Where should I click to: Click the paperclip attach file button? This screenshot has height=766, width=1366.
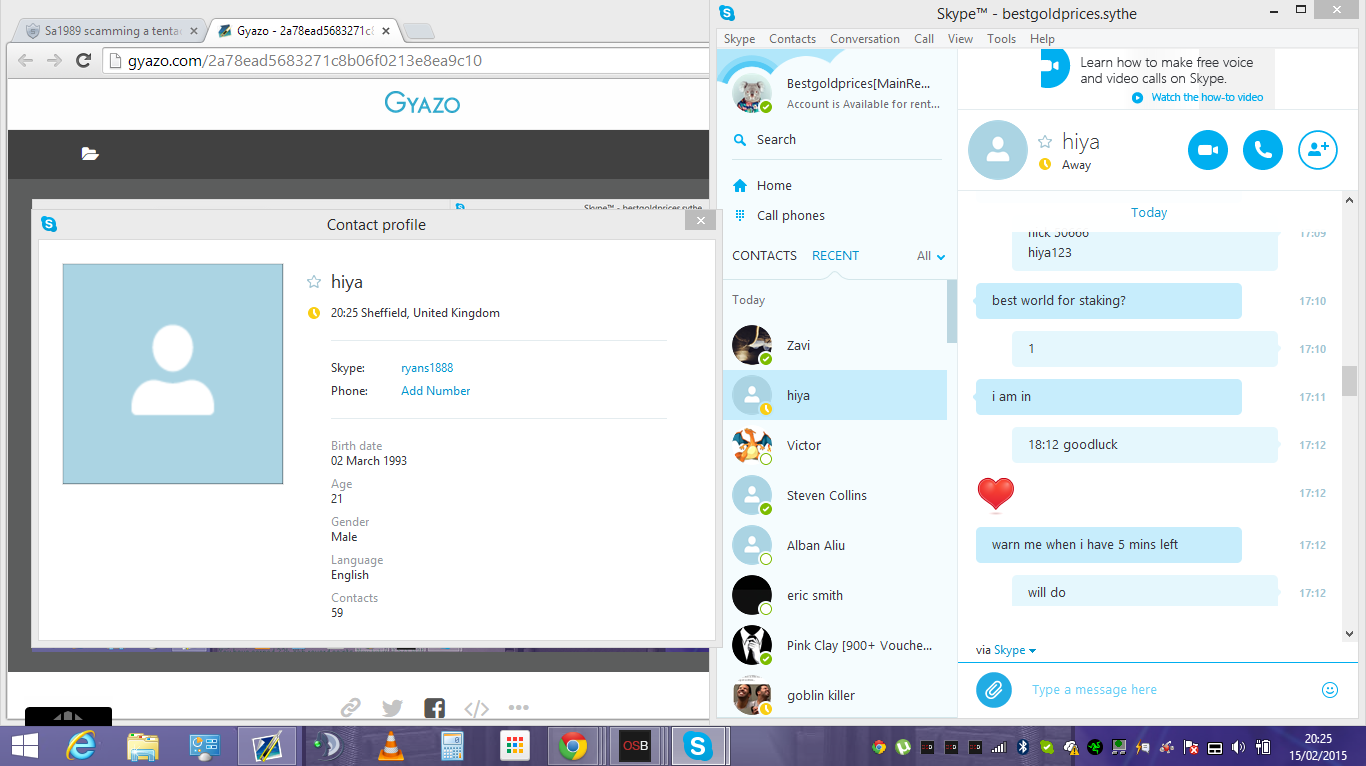click(x=993, y=689)
